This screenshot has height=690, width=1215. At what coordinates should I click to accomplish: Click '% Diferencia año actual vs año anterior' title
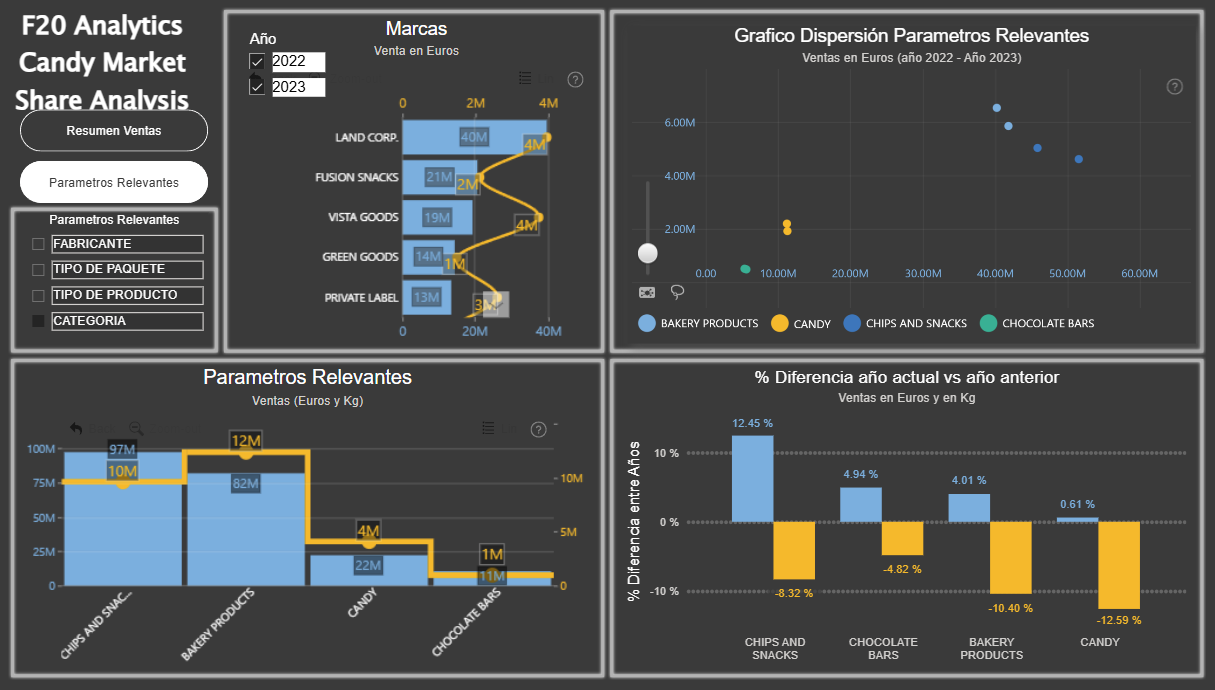tap(907, 377)
